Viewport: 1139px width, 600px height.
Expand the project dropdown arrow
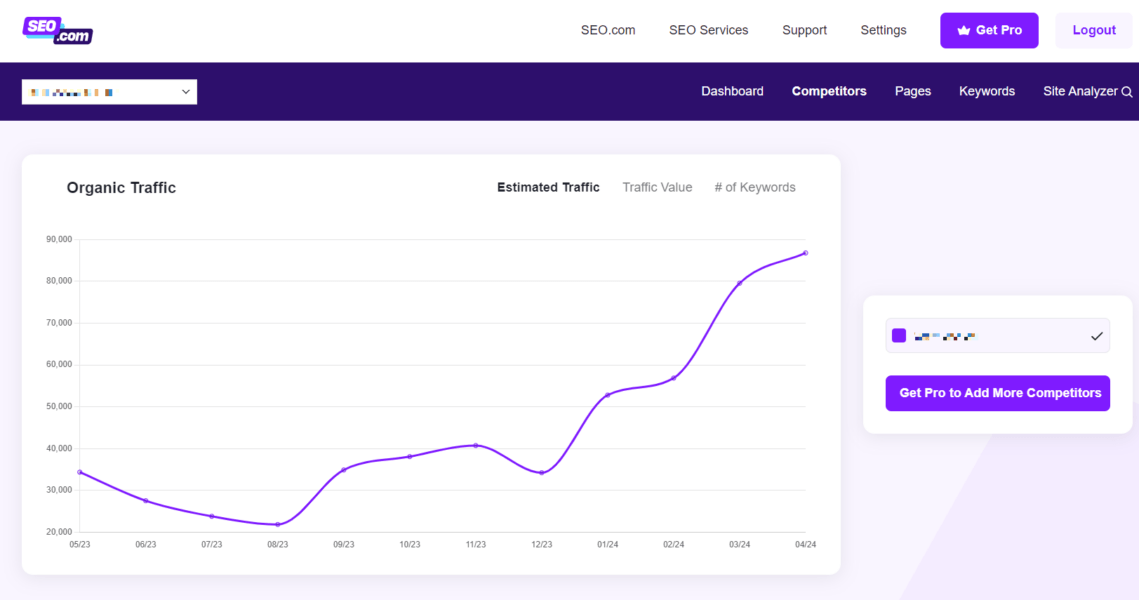[x=185, y=91]
